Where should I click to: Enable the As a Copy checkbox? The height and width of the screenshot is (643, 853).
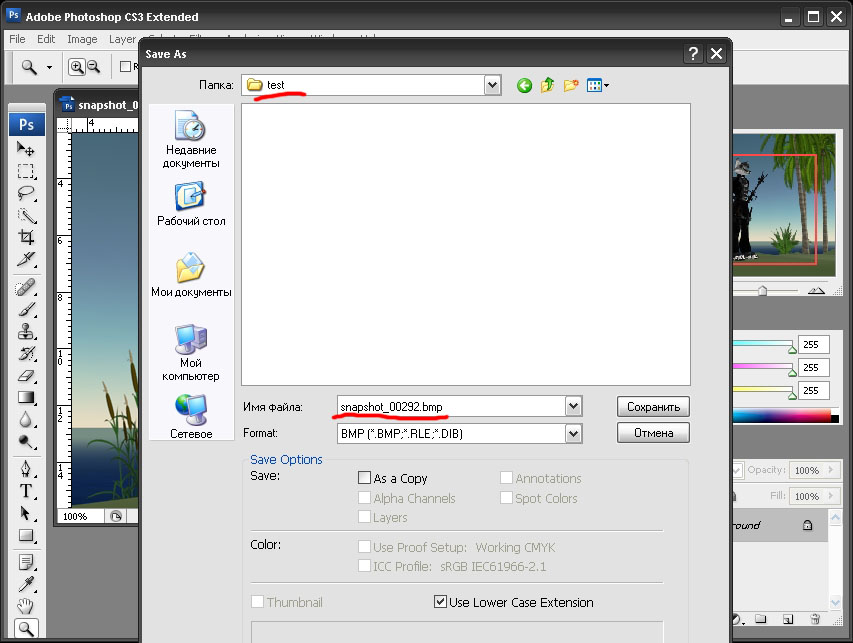(364, 479)
